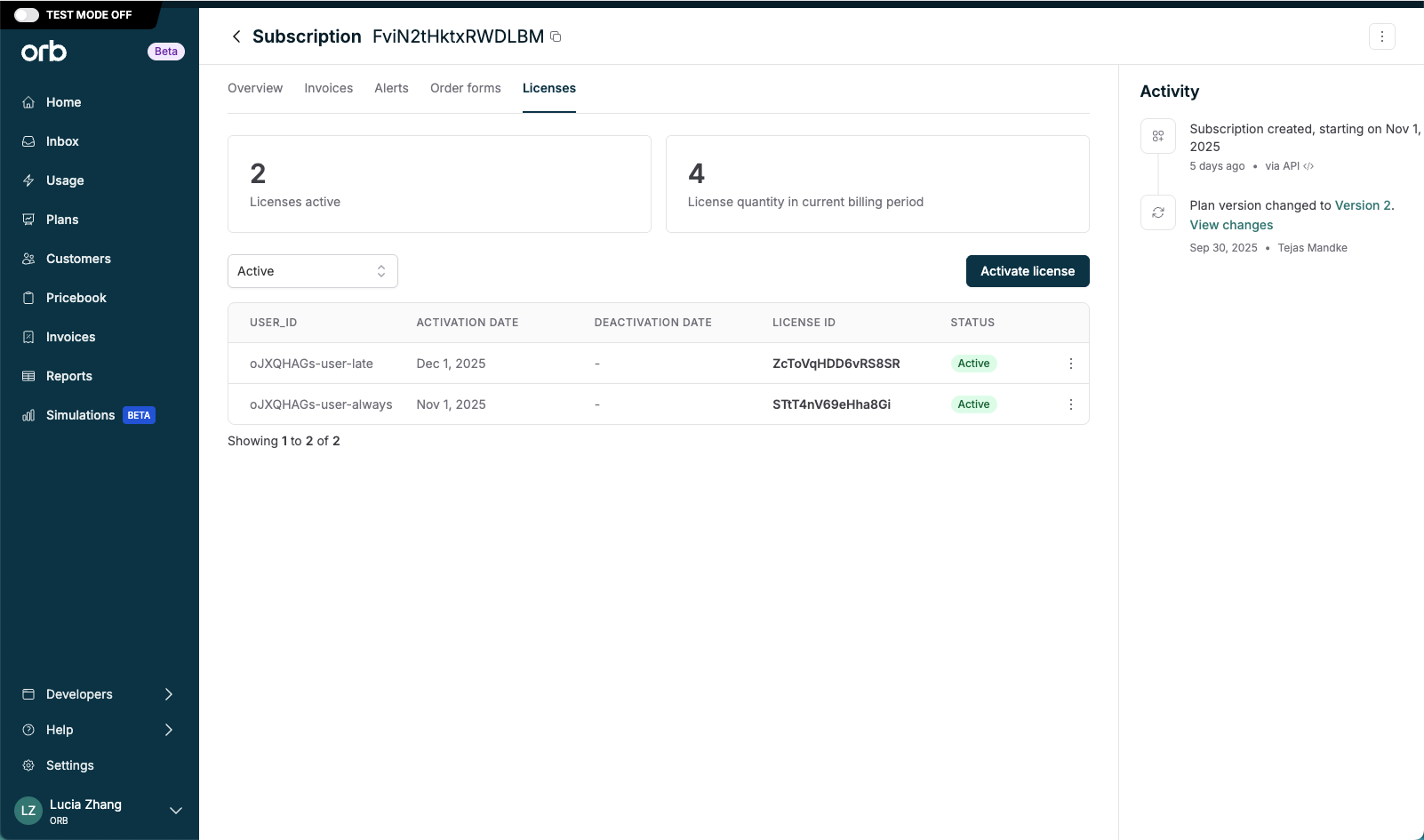Open the subscription more options menu
This screenshot has height=840, width=1424.
pos(1382,36)
